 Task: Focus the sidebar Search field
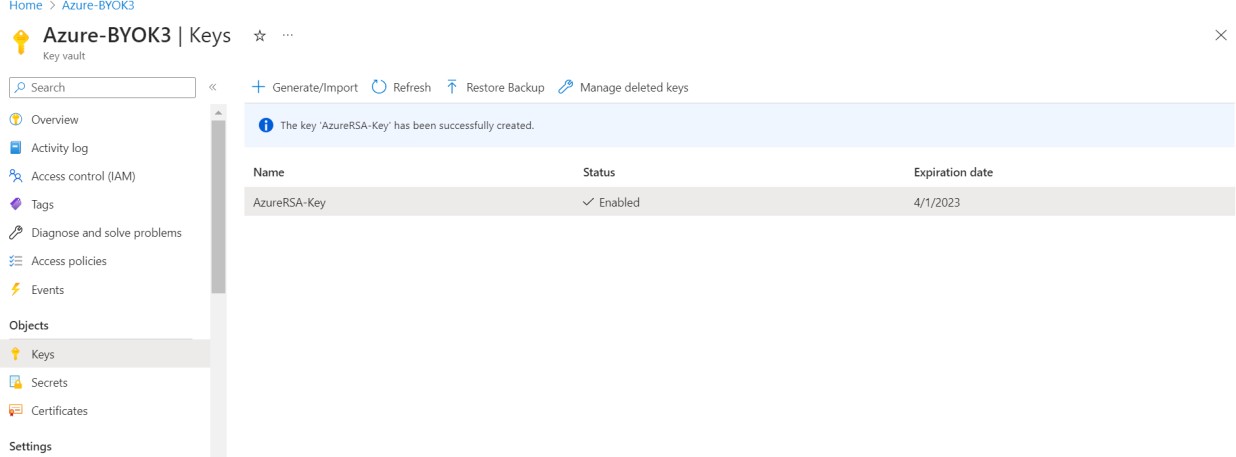coord(102,88)
